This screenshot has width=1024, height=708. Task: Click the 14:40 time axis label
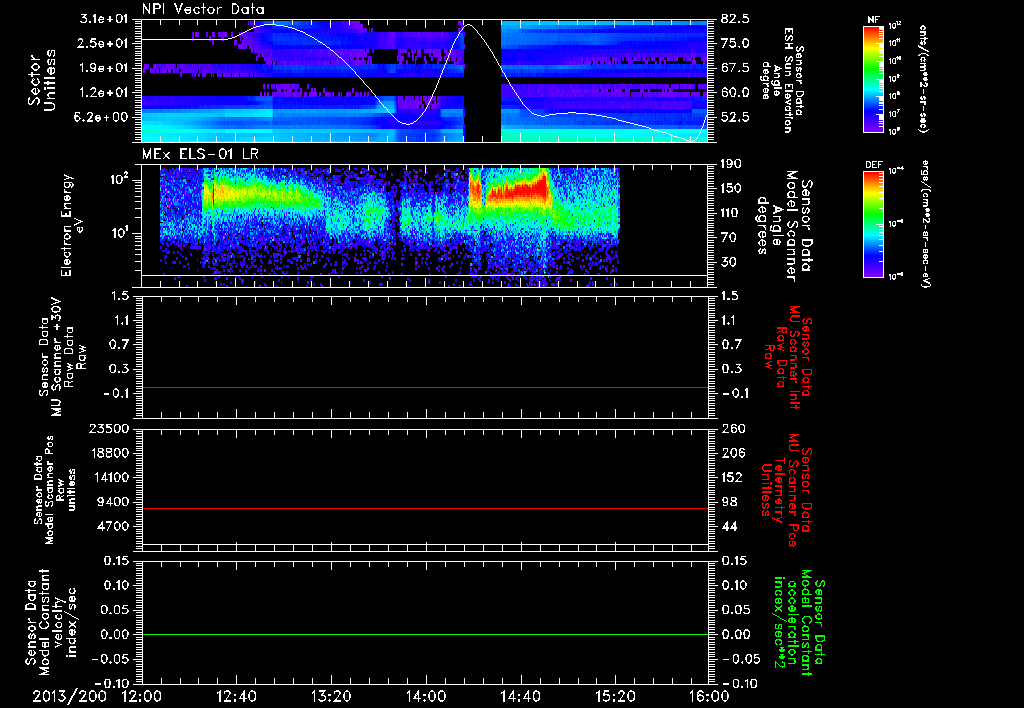[x=520, y=696]
